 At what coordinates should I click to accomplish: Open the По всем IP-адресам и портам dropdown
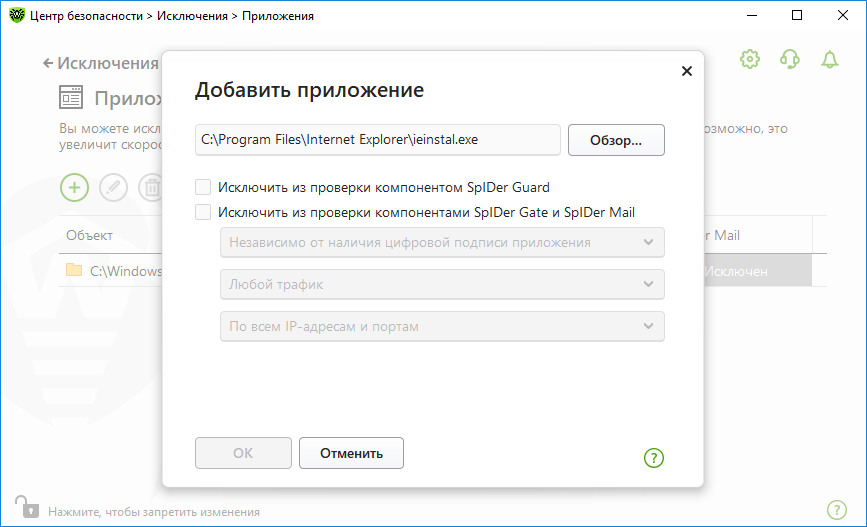click(x=442, y=326)
